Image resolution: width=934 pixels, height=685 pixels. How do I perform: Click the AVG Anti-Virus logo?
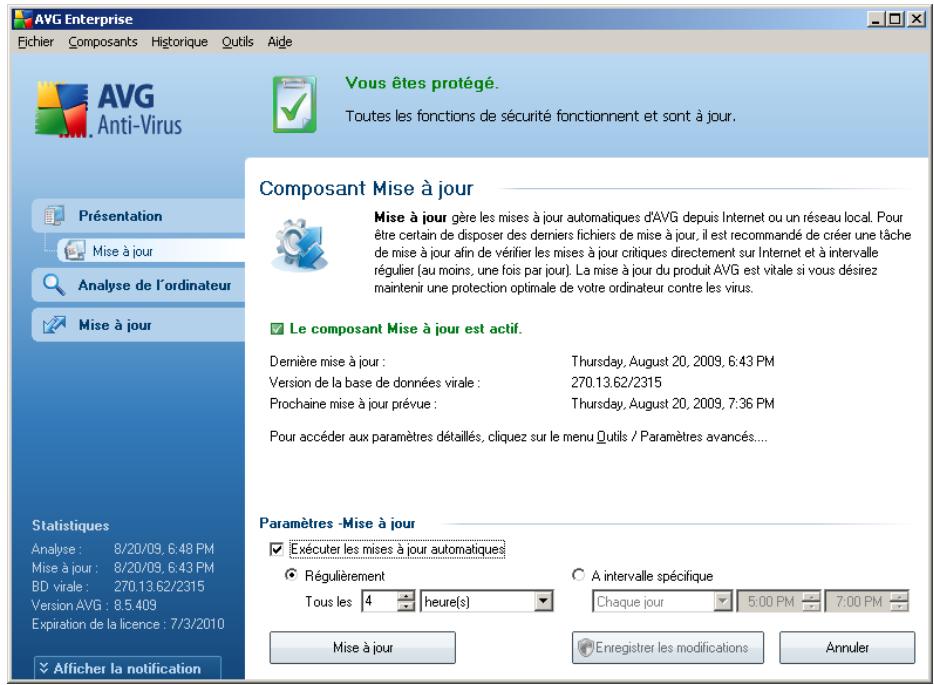point(108,110)
